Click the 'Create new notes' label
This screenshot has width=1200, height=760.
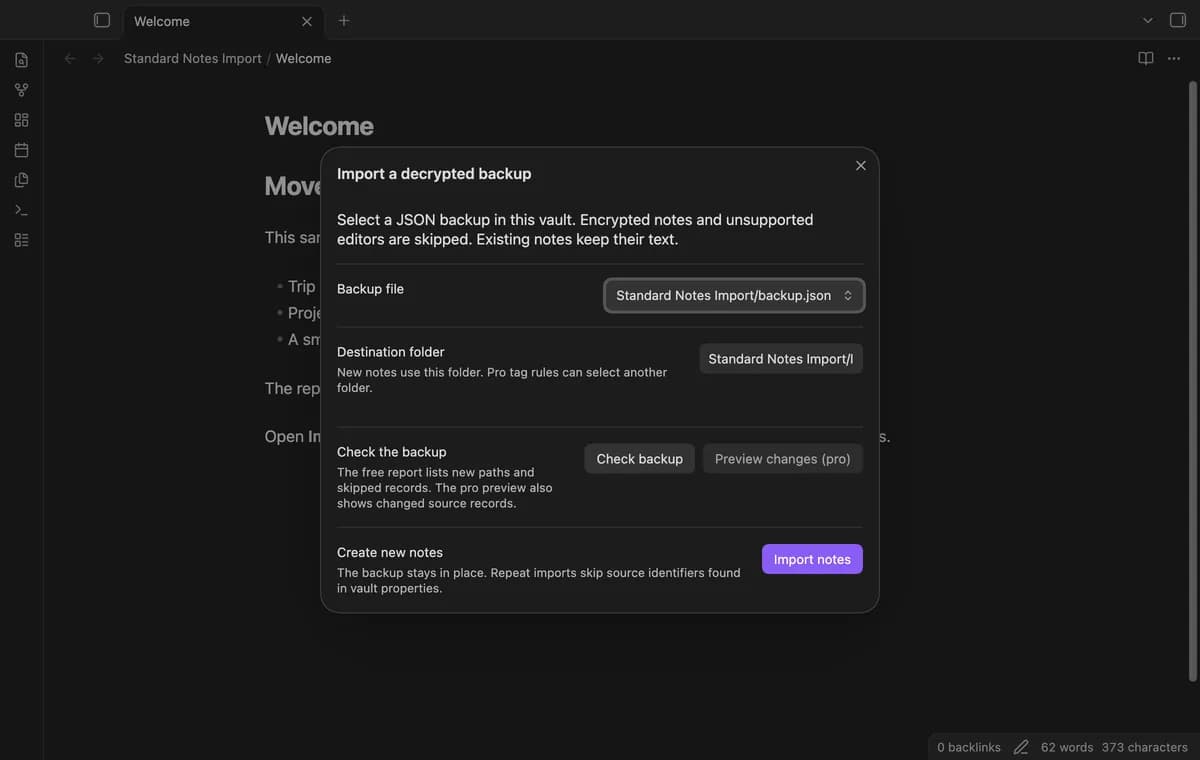coord(390,552)
